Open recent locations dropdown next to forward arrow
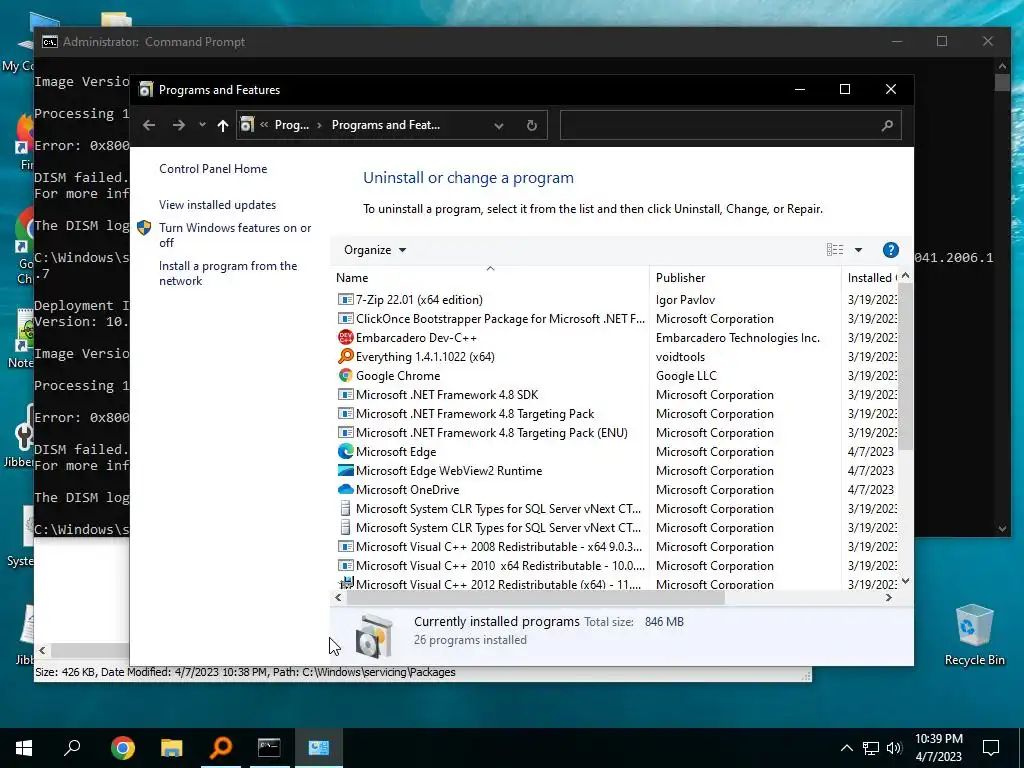The width and height of the screenshot is (1024, 768). [x=202, y=125]
